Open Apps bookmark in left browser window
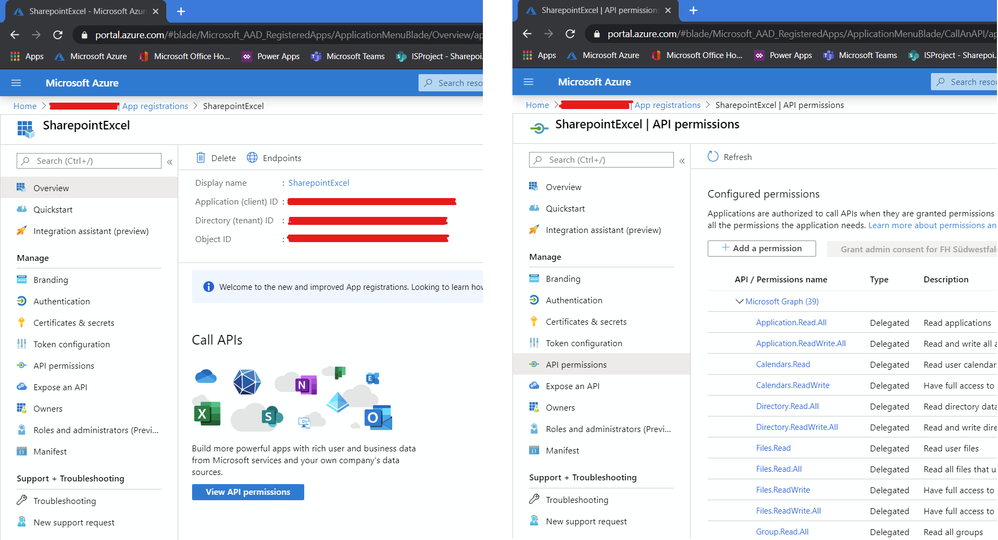 pos(27,56)
